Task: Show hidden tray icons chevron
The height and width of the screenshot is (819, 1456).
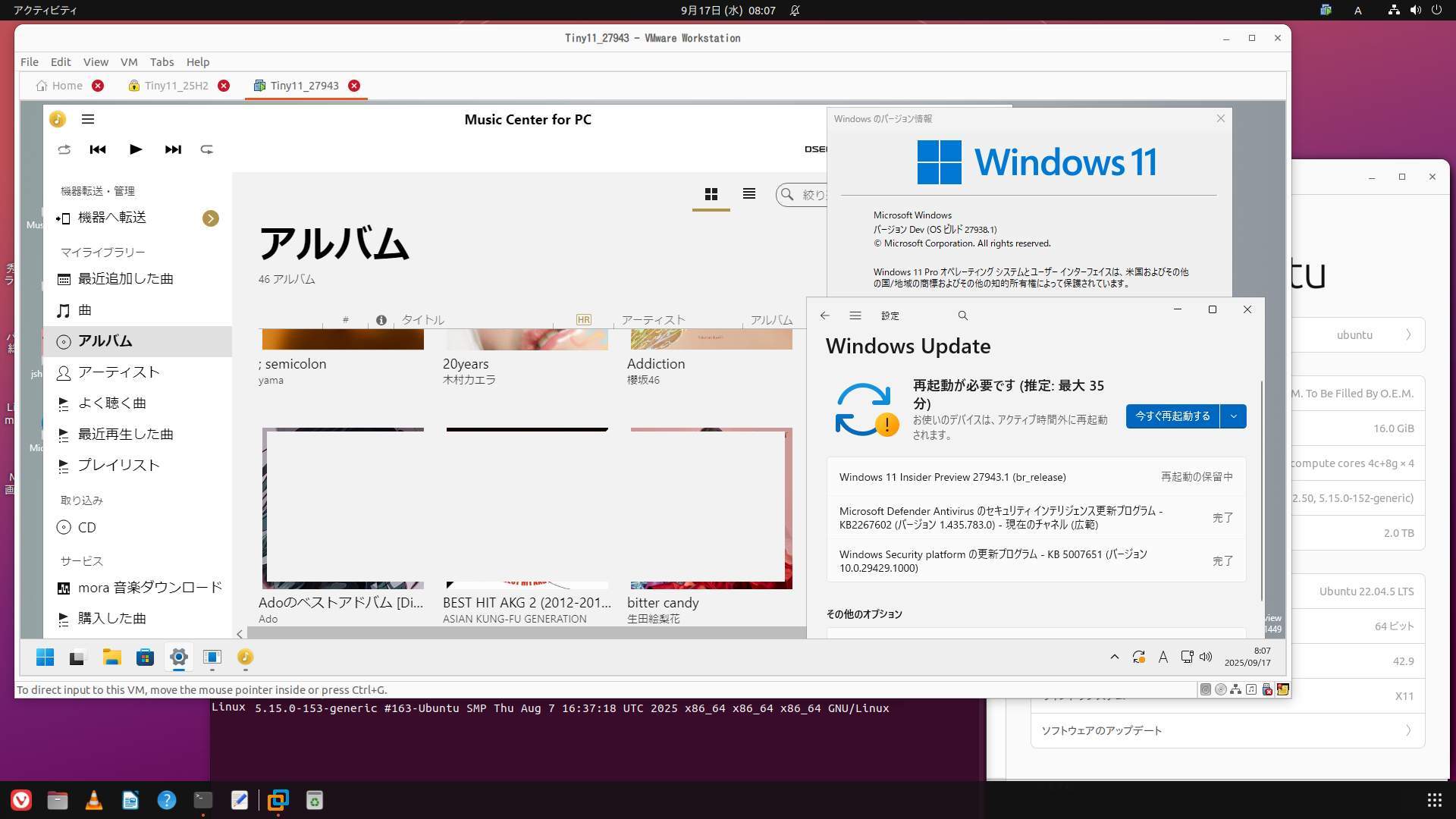Action: click(1114, 657)
